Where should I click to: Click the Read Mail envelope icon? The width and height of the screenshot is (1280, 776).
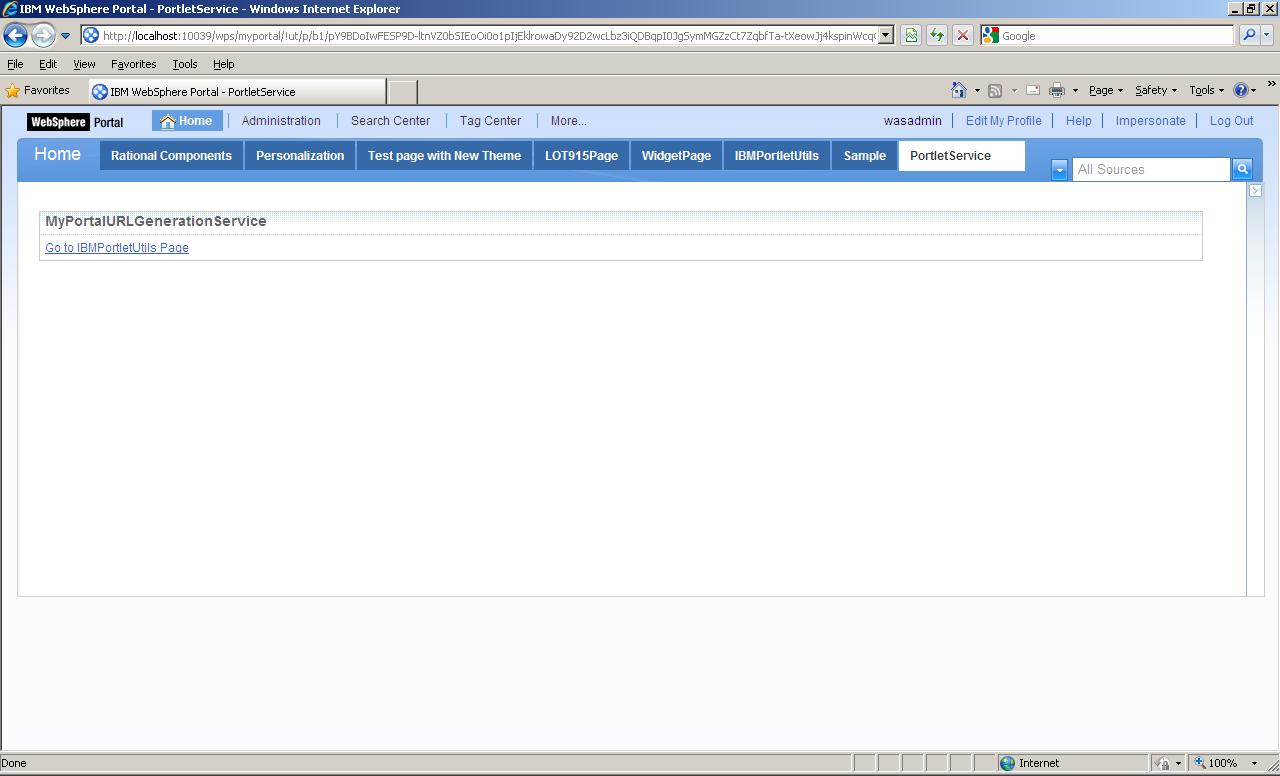(x=1033, y=90)
